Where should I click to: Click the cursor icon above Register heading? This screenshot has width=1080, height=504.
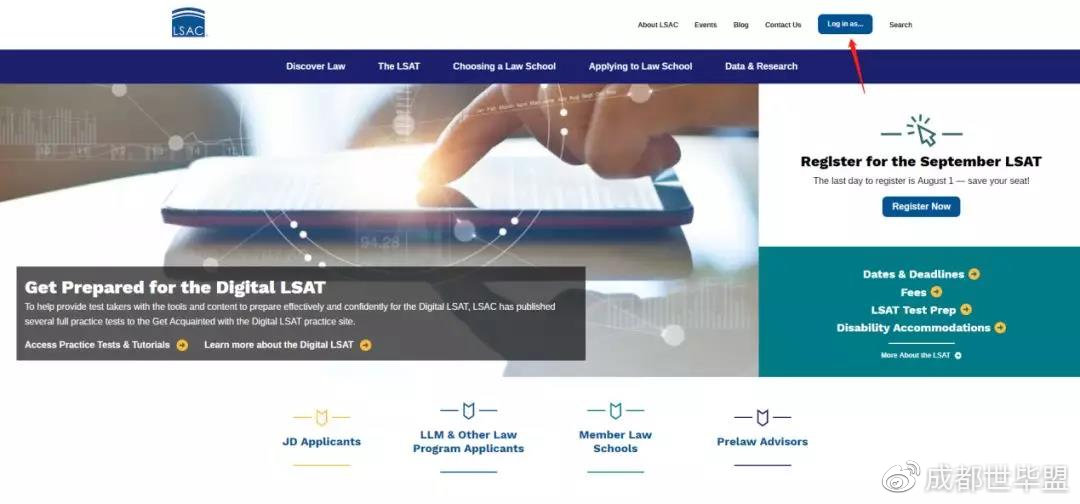click(922, 131)
